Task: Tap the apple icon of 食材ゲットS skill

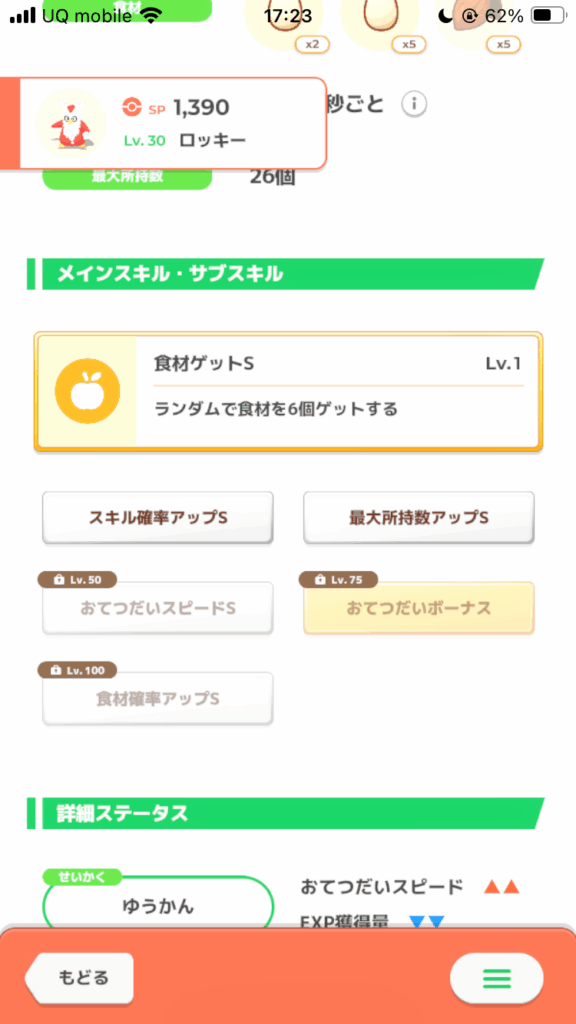Action: tap(88, 391)
